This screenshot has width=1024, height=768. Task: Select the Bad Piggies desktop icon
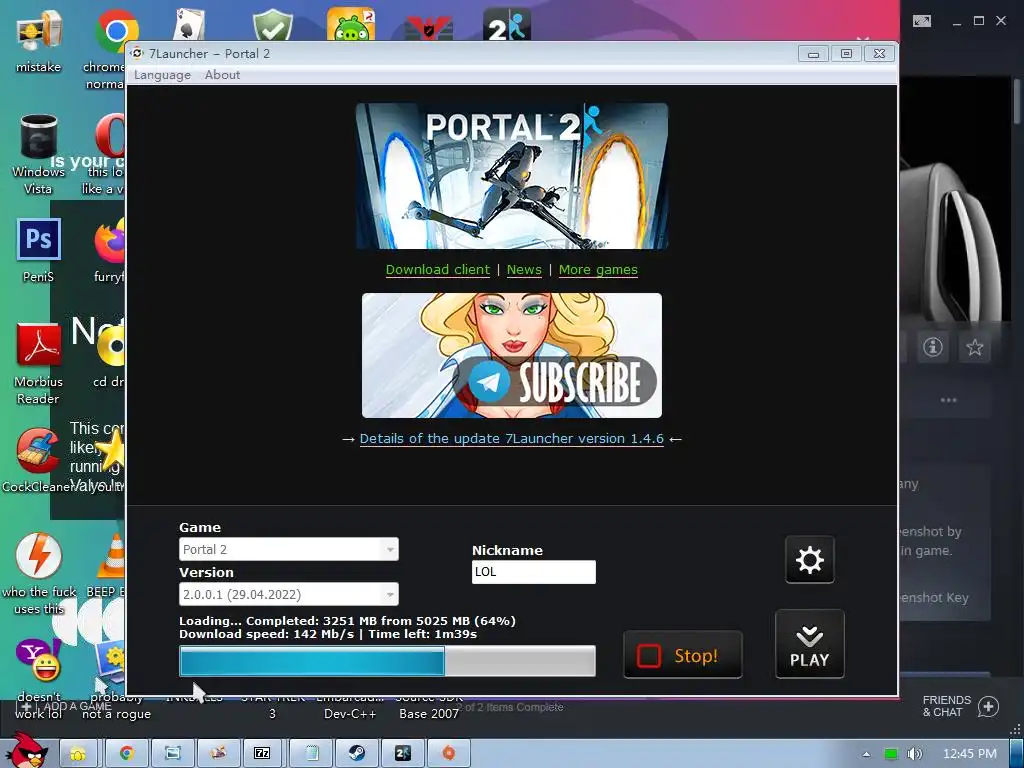[x=351, y=25]
